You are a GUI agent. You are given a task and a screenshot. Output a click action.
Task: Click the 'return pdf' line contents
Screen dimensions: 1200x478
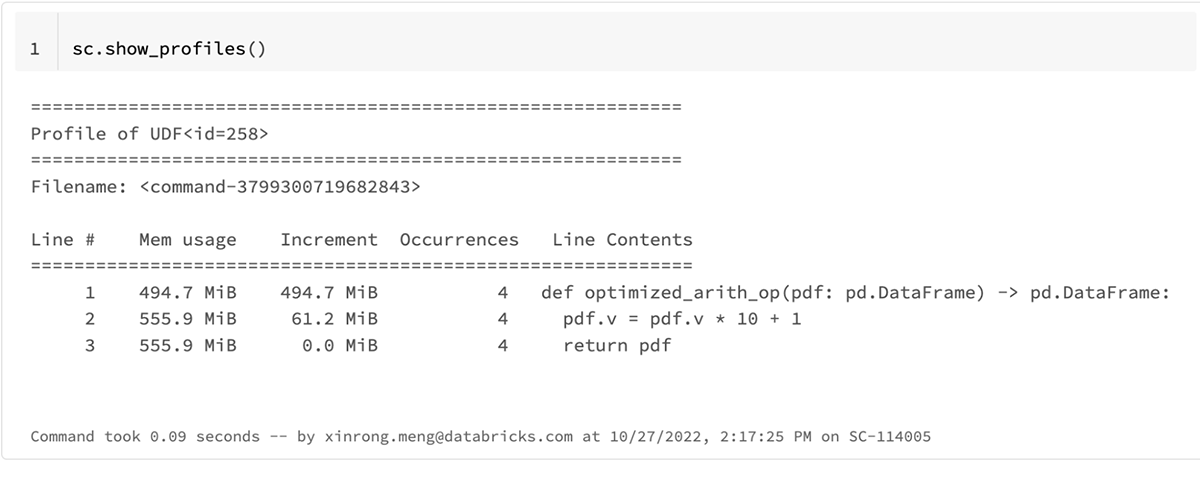click(617, 345)
